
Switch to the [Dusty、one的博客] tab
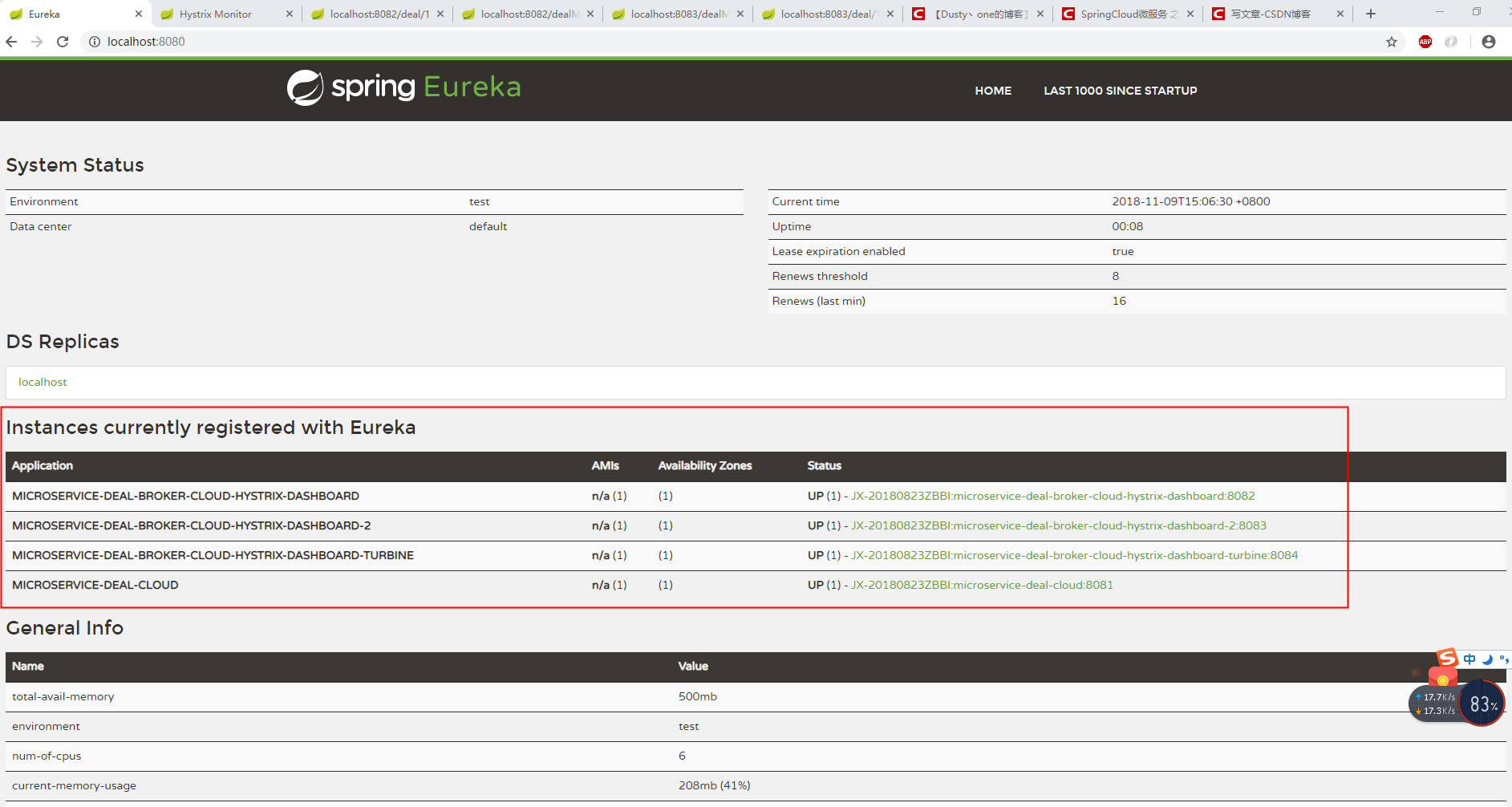[979, 14]
